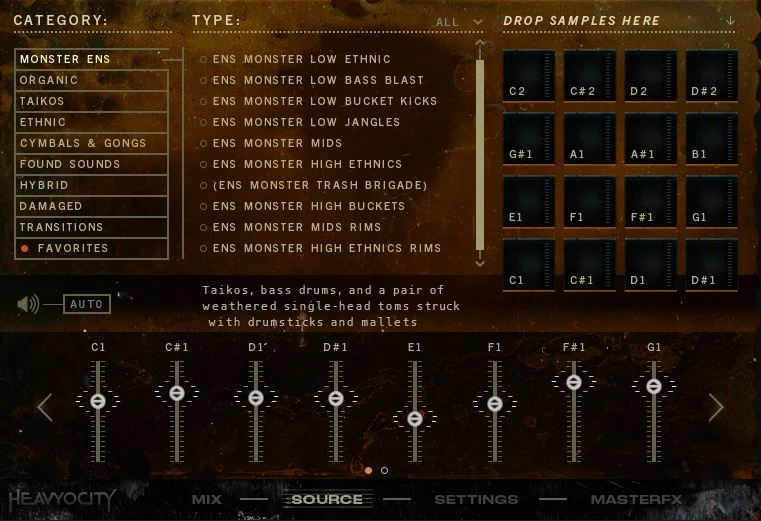
Task: Select the D1 sample pad
Action: point(650,265)
